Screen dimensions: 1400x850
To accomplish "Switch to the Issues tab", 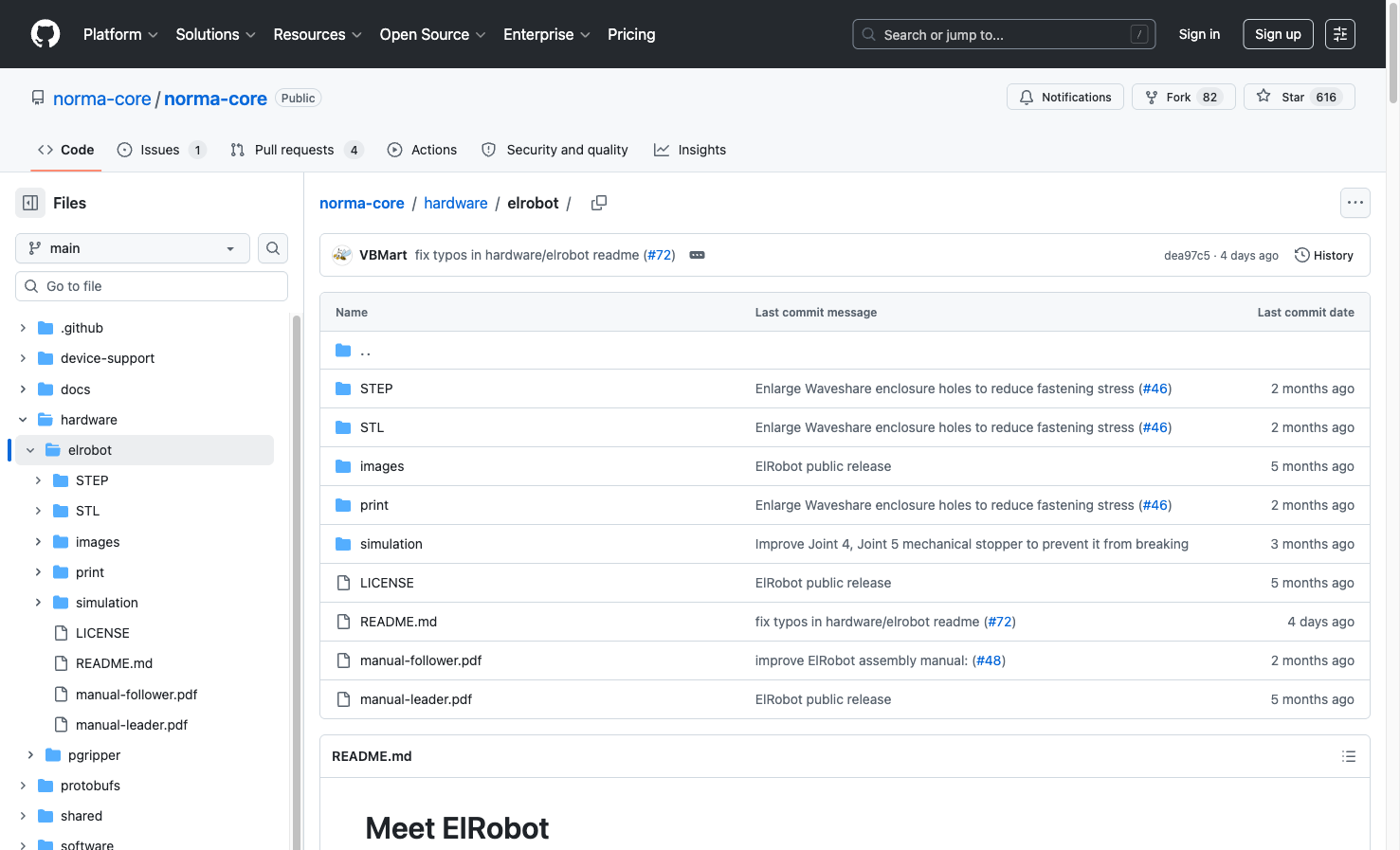I will coord(161,150).
